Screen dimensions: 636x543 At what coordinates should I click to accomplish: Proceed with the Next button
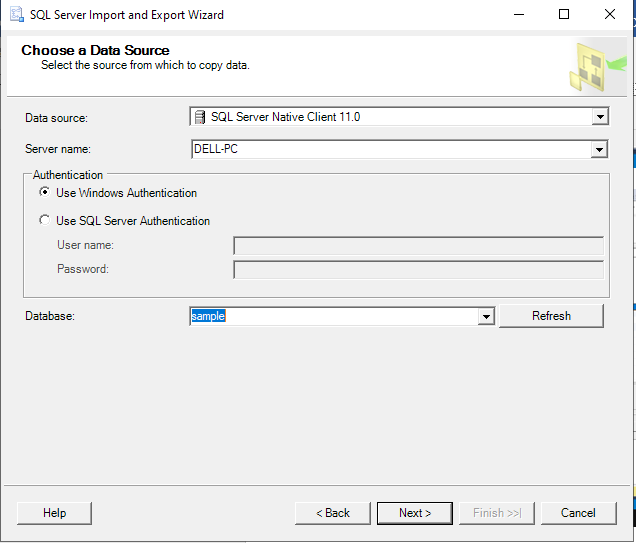tap(415, 513)
